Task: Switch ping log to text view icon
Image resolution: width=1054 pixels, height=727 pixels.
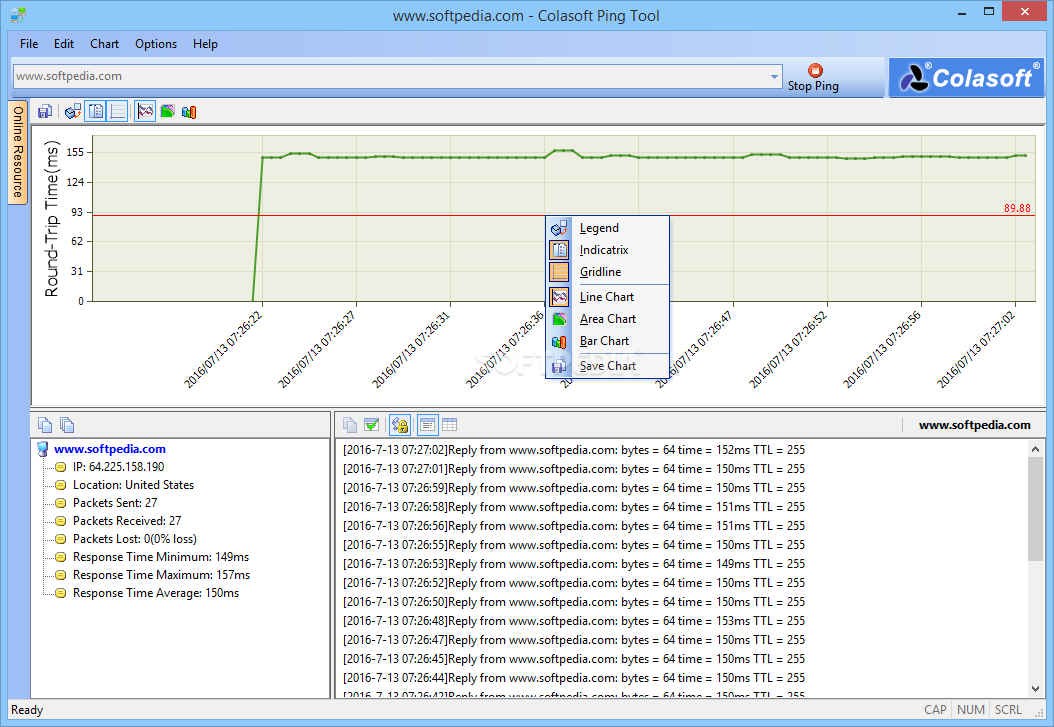Action: pyautogui.click(x=427, y=425)
